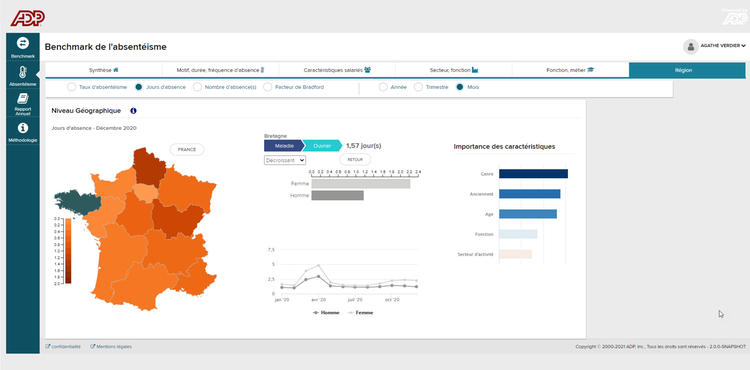Open the Décroissant sort dropdown
The height and width of the screenshot is (370, 750).
(x=285, y=160)
